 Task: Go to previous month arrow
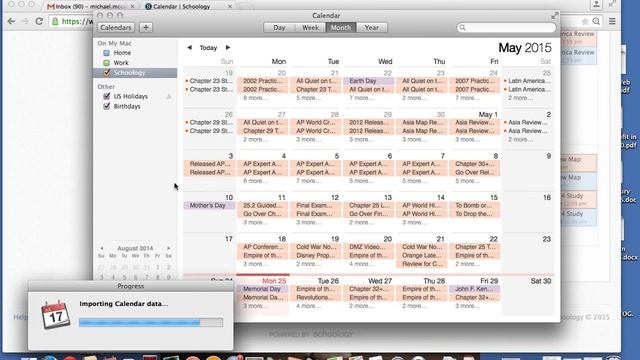click(189, 47)
